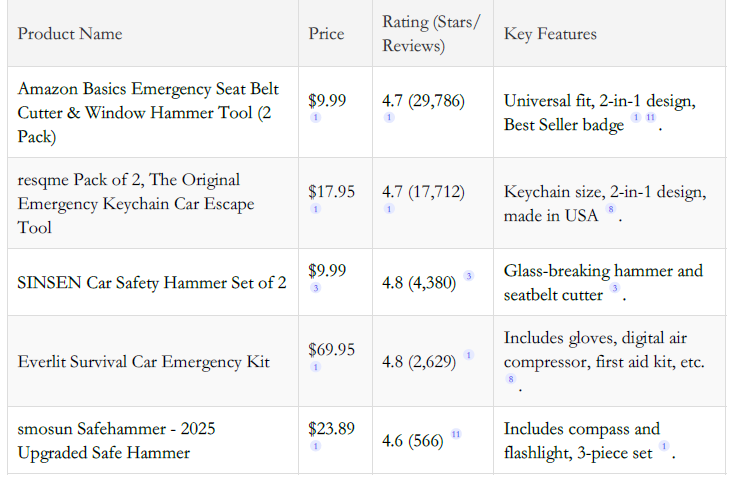Image resolution: width=736 pixels, height=495 pixels.
Task: Click the Price column header
Action: click(326, 34)
